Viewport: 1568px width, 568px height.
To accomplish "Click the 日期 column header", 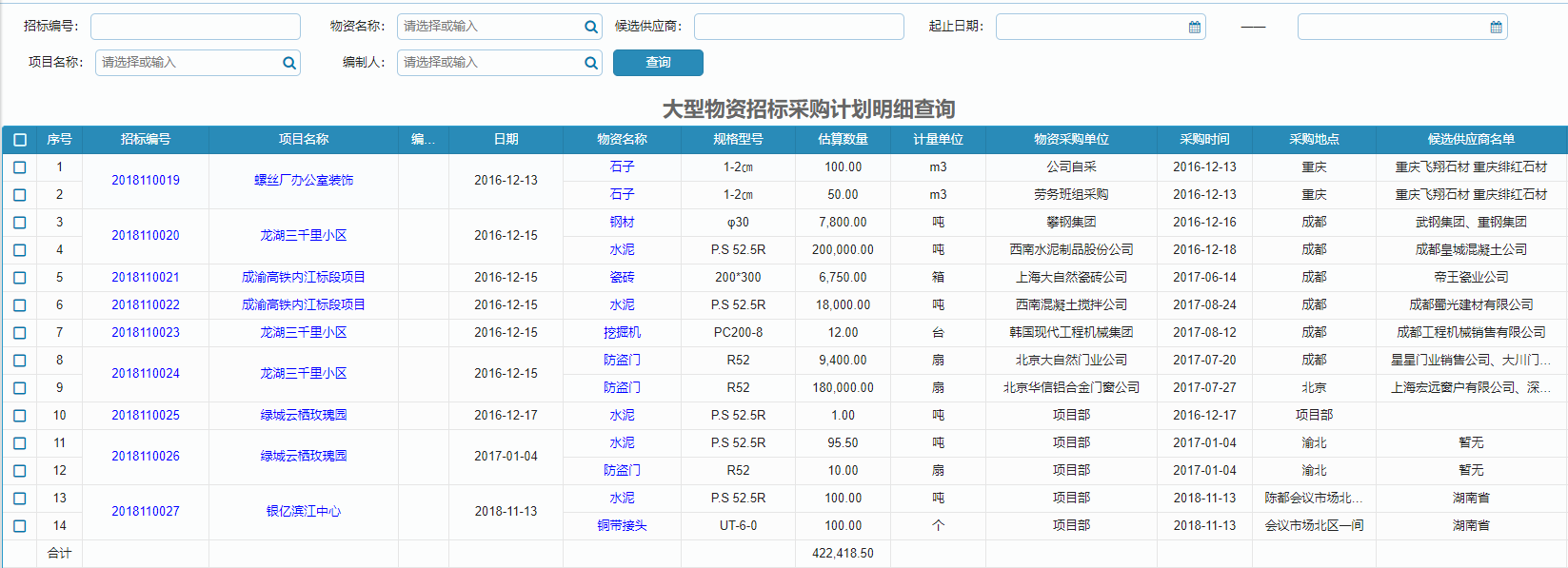I will [x=506, y=140].
